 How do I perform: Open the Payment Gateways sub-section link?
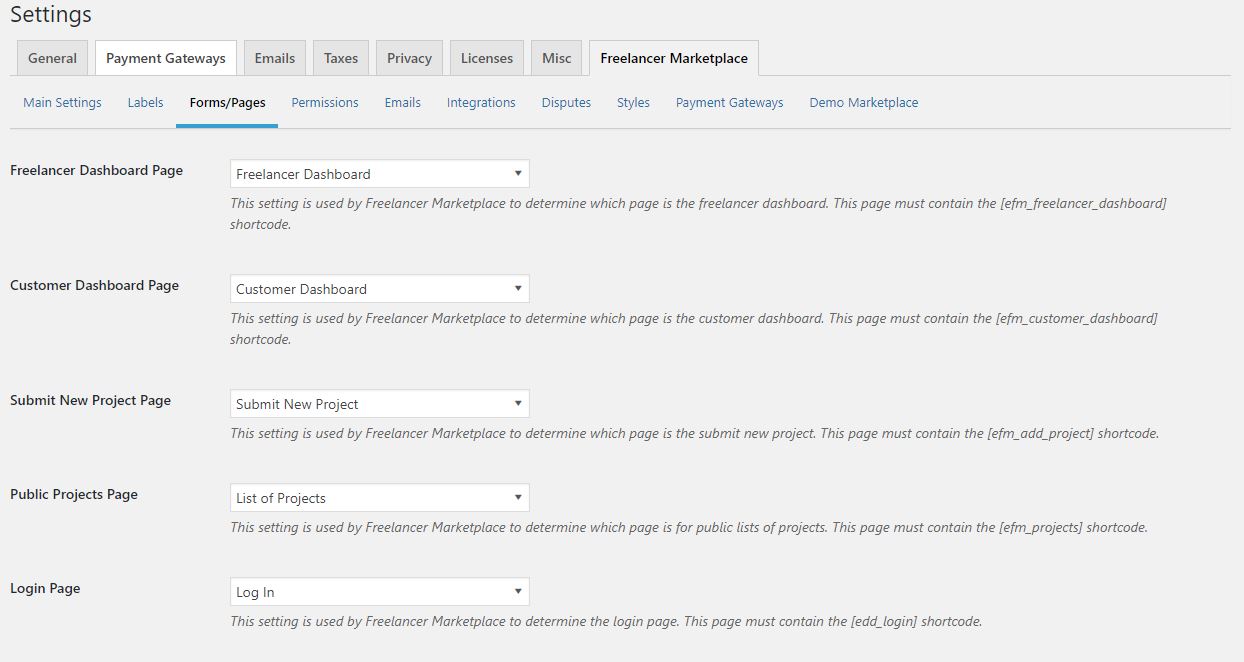[x=730, y=102]
